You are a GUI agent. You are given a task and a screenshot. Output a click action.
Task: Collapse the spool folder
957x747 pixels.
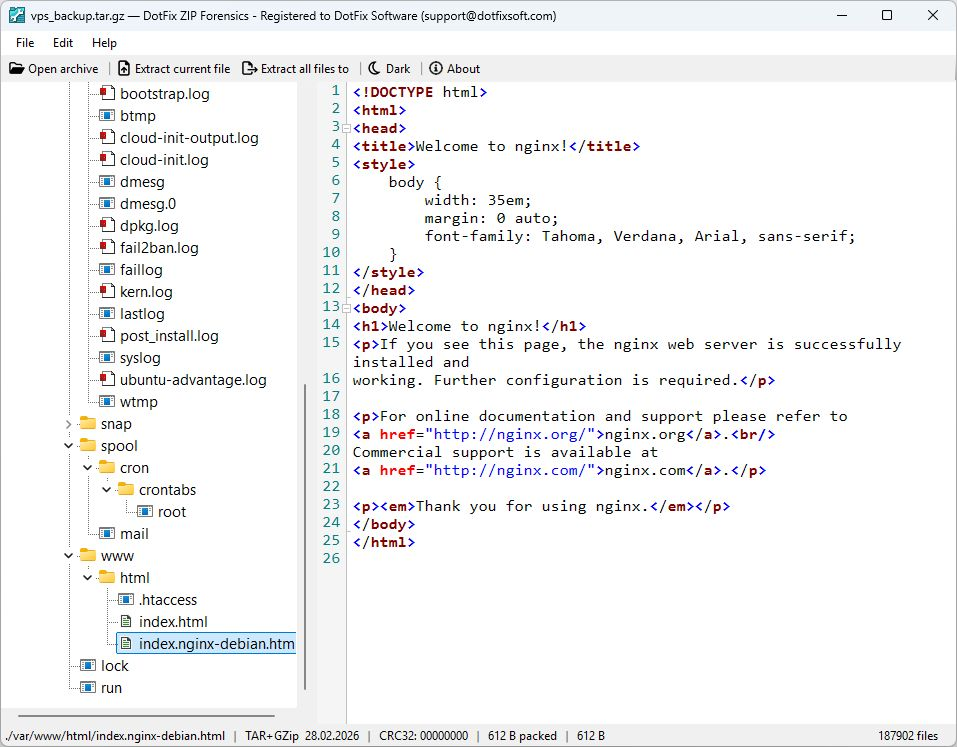(x=68, y=446)
